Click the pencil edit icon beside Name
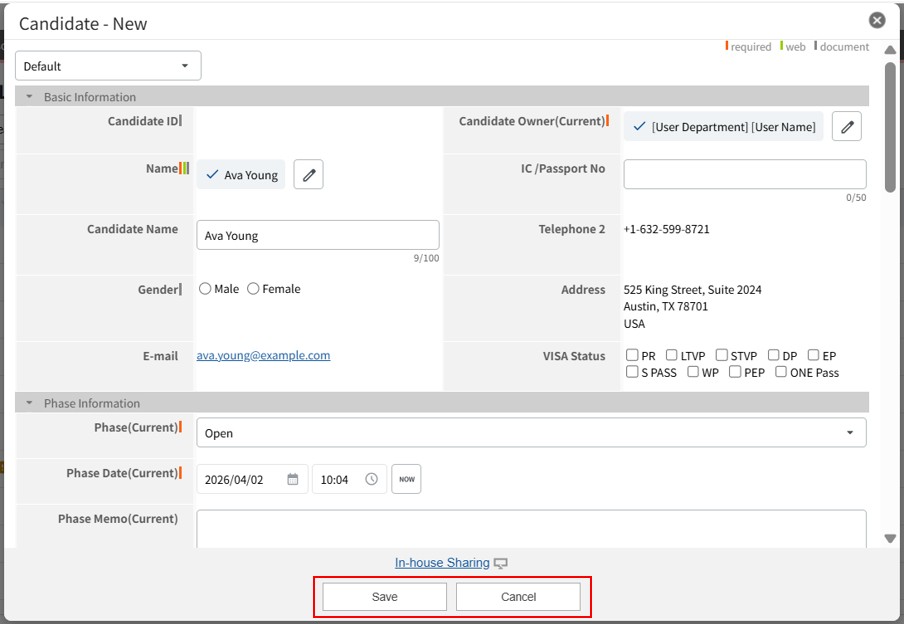904x624 pixels. 308,175
